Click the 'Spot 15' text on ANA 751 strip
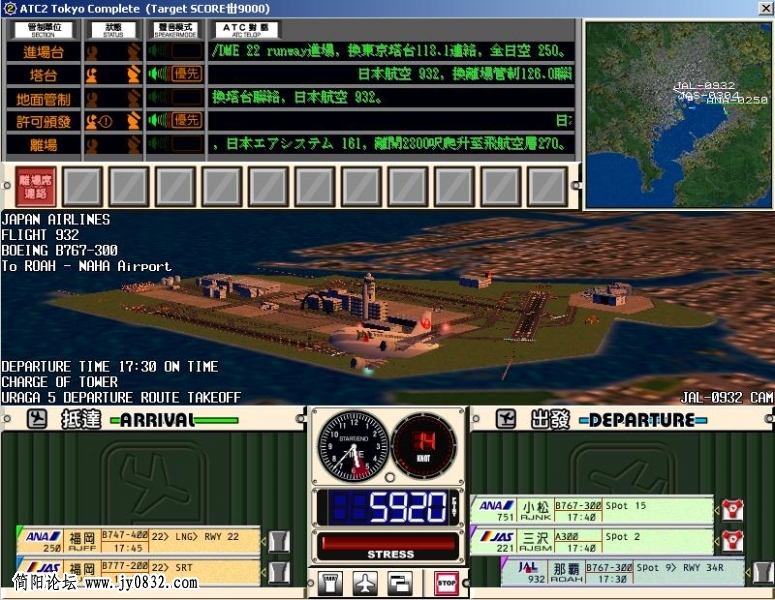This screenshot has width=775, height=600. tap(626, 506)
